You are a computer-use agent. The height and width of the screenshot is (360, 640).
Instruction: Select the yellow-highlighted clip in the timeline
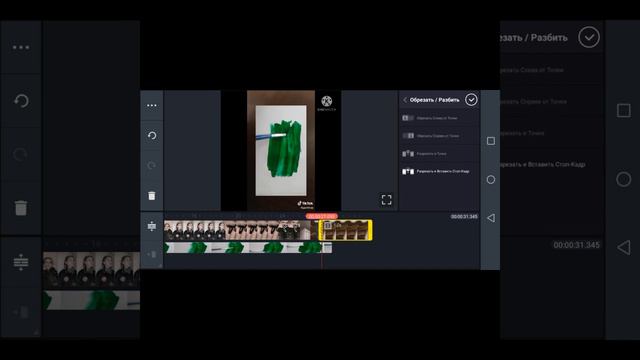pyautogui.click(x=345, y=230)
